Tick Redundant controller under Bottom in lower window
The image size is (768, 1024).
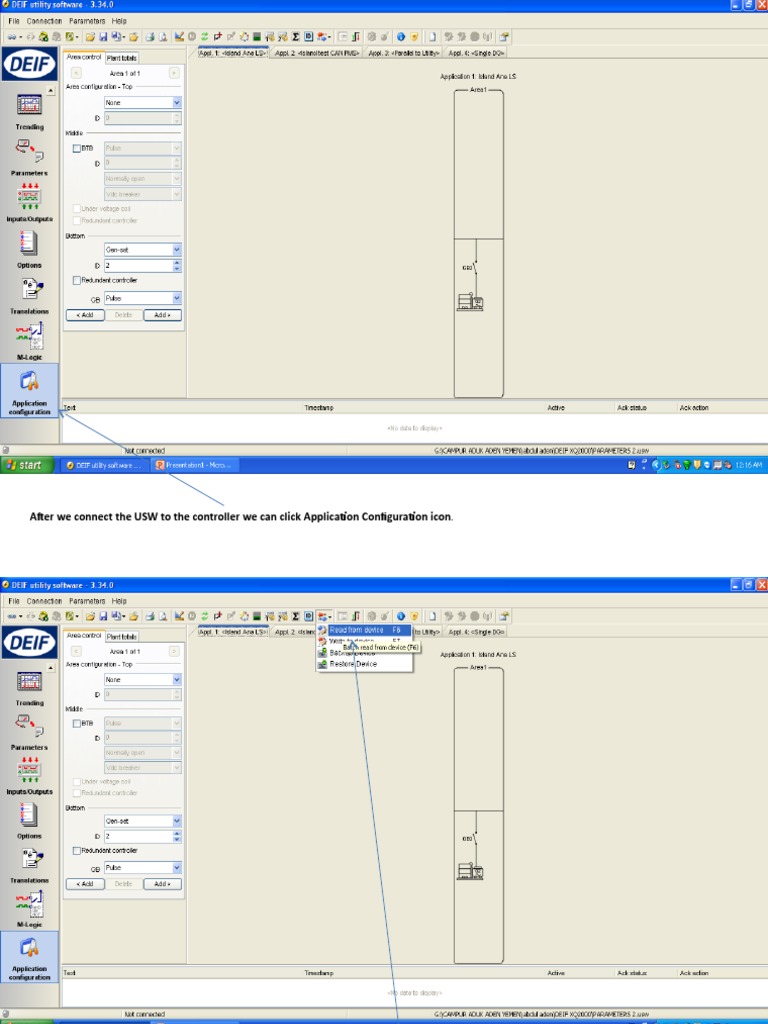click(x=76, y=851)
